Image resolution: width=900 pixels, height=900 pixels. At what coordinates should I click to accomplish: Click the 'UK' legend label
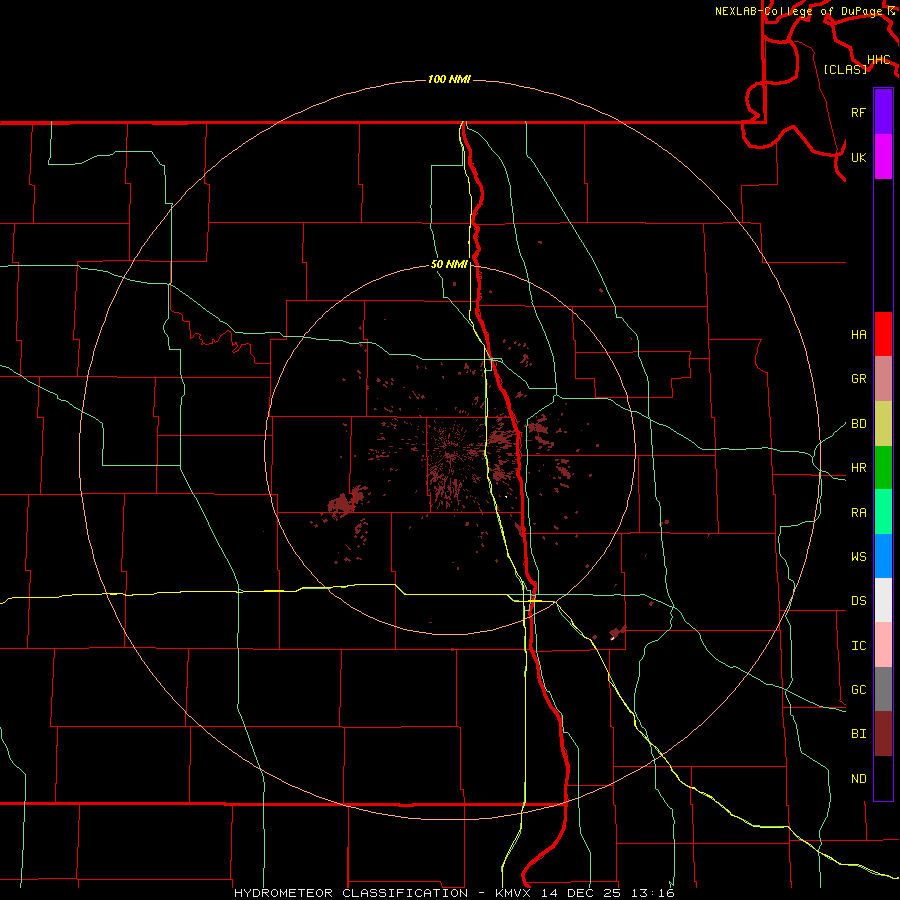point(858,157)
